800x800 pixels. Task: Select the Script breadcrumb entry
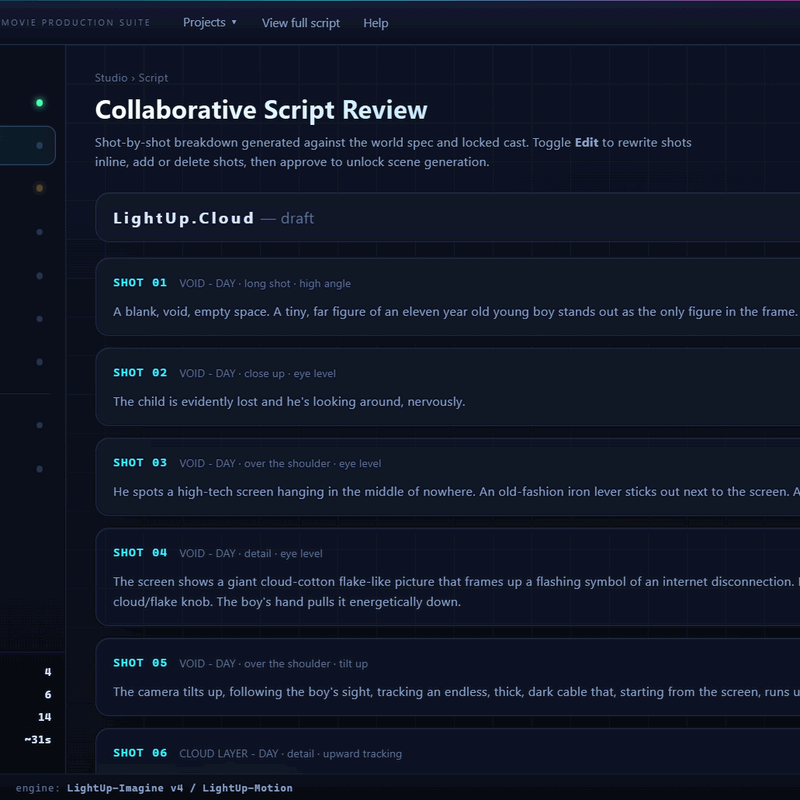pyautogui.click(x=153, y=78)
